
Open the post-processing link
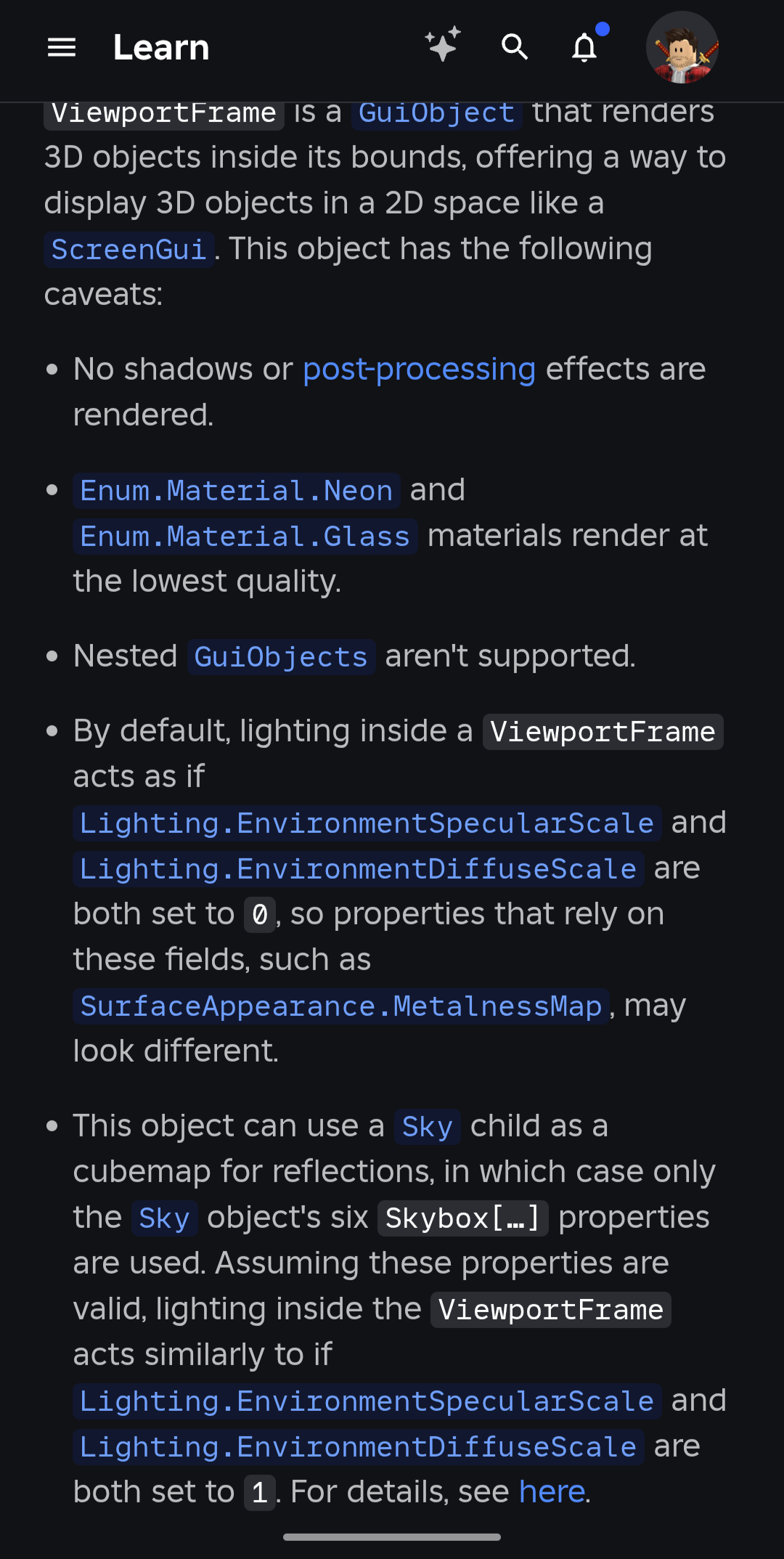pos(419,370)
